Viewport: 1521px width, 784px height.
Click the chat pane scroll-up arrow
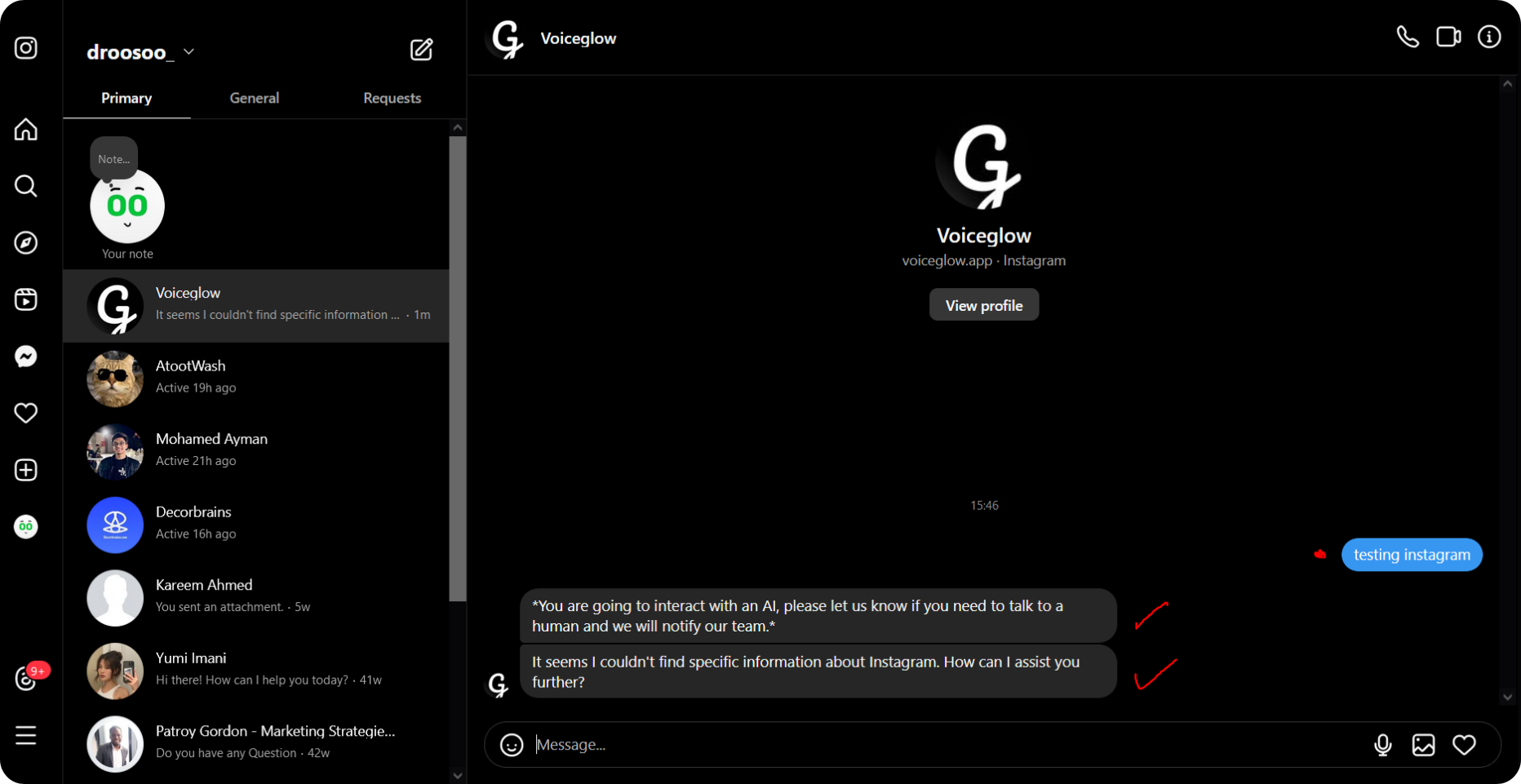point(1507,84)
